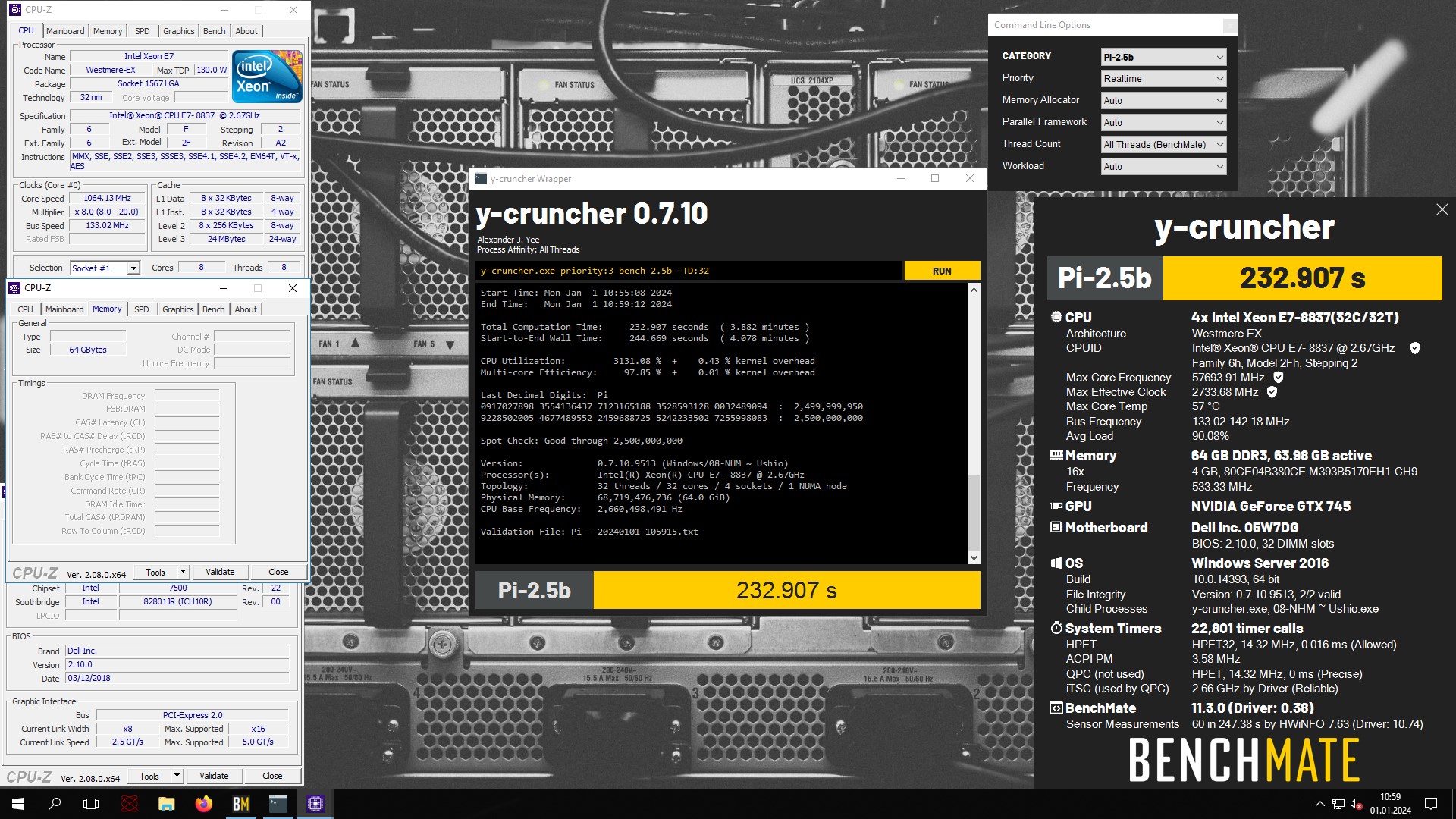Screen dimensions: 1456x819
Task: Click the BenchMate section icon near version 11.3.0
Action: [x=1056, y=708]
